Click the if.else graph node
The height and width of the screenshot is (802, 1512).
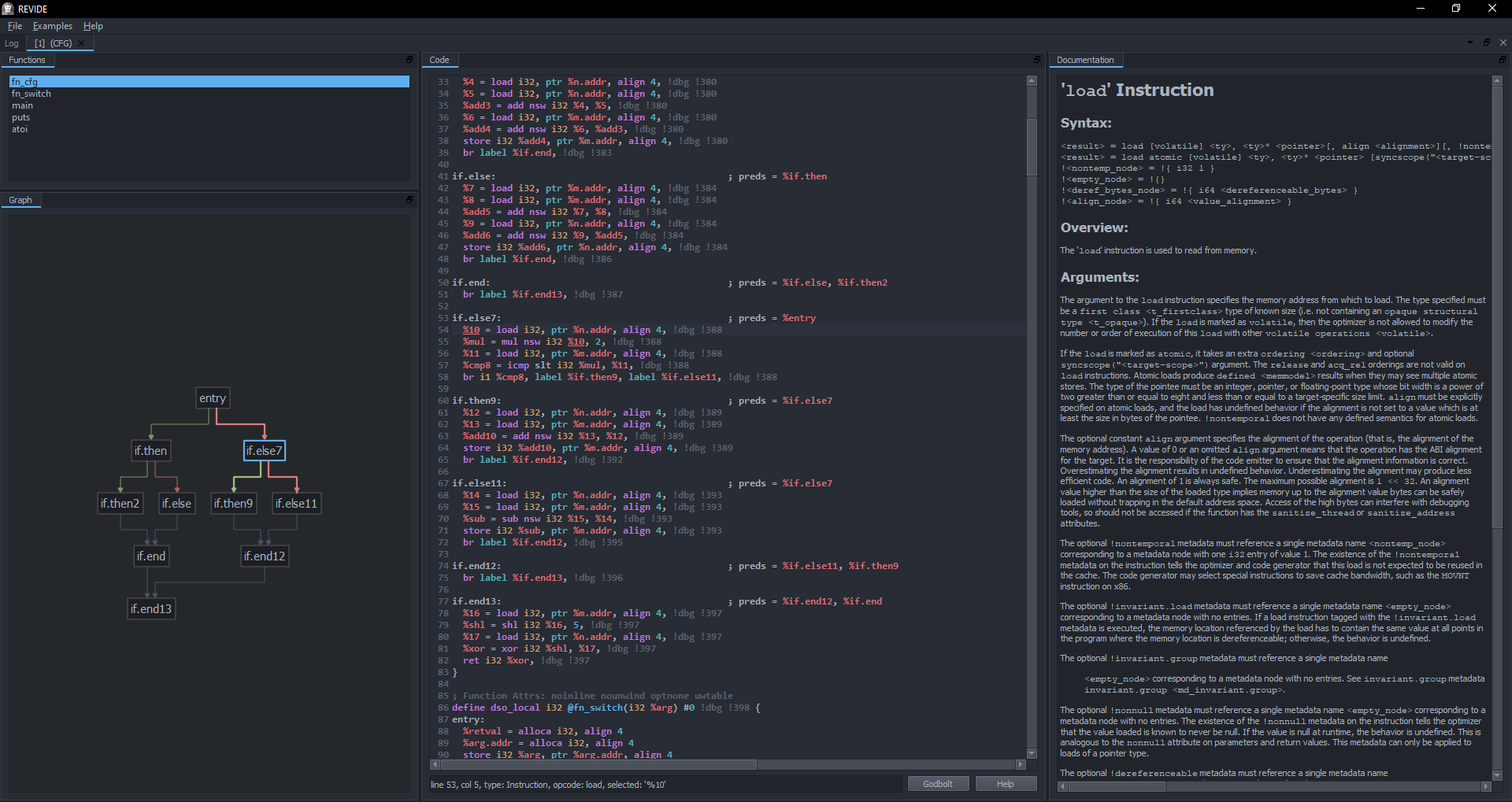pos(176,504)
